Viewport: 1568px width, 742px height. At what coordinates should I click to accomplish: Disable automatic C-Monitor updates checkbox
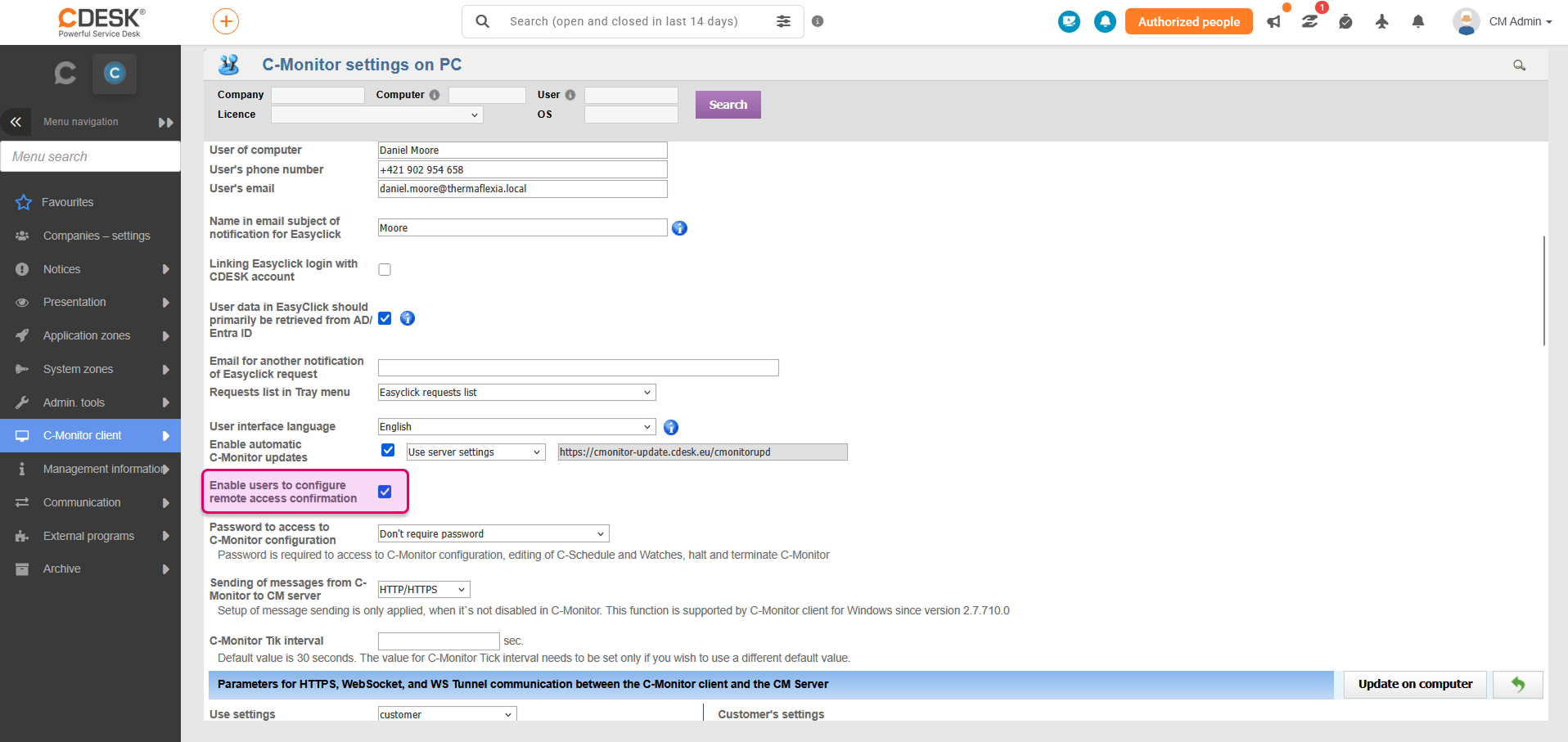pyautogui.click(x=388, y=450)
